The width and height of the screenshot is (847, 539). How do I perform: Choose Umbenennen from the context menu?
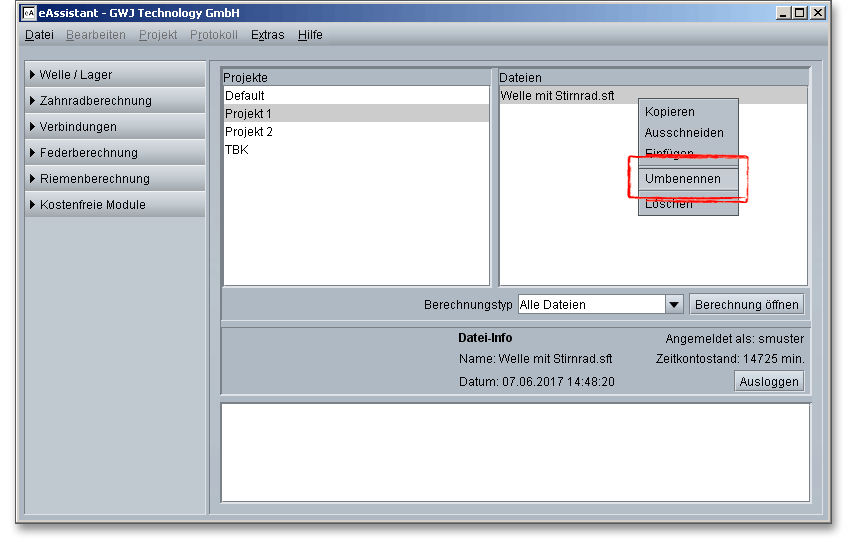click(x=682, y=179)
